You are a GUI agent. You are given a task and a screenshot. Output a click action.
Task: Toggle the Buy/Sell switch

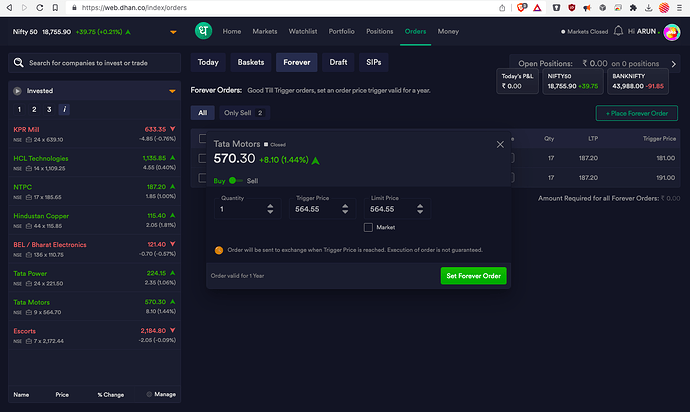click(236, 180)
